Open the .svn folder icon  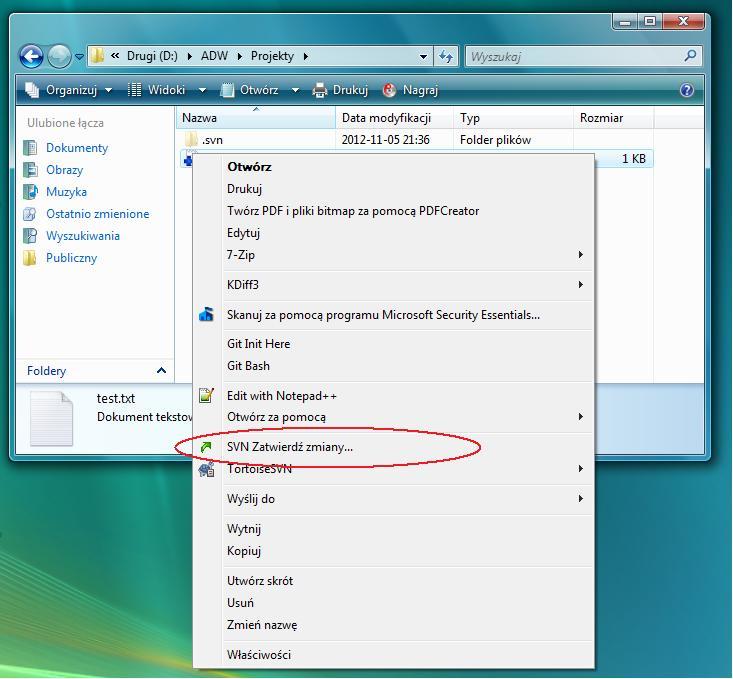pos(190,140)
